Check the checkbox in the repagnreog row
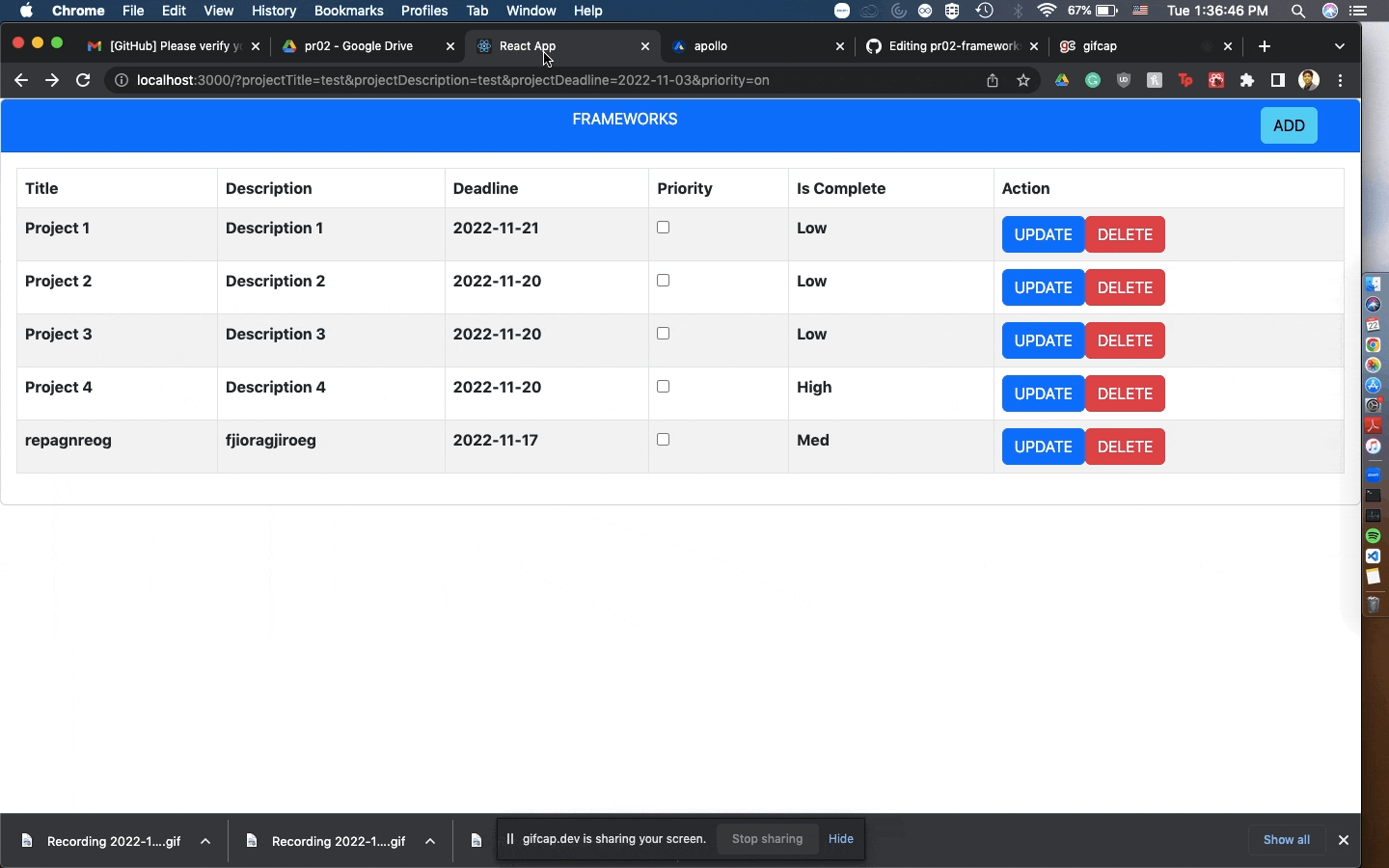 (x=663, y=439)
